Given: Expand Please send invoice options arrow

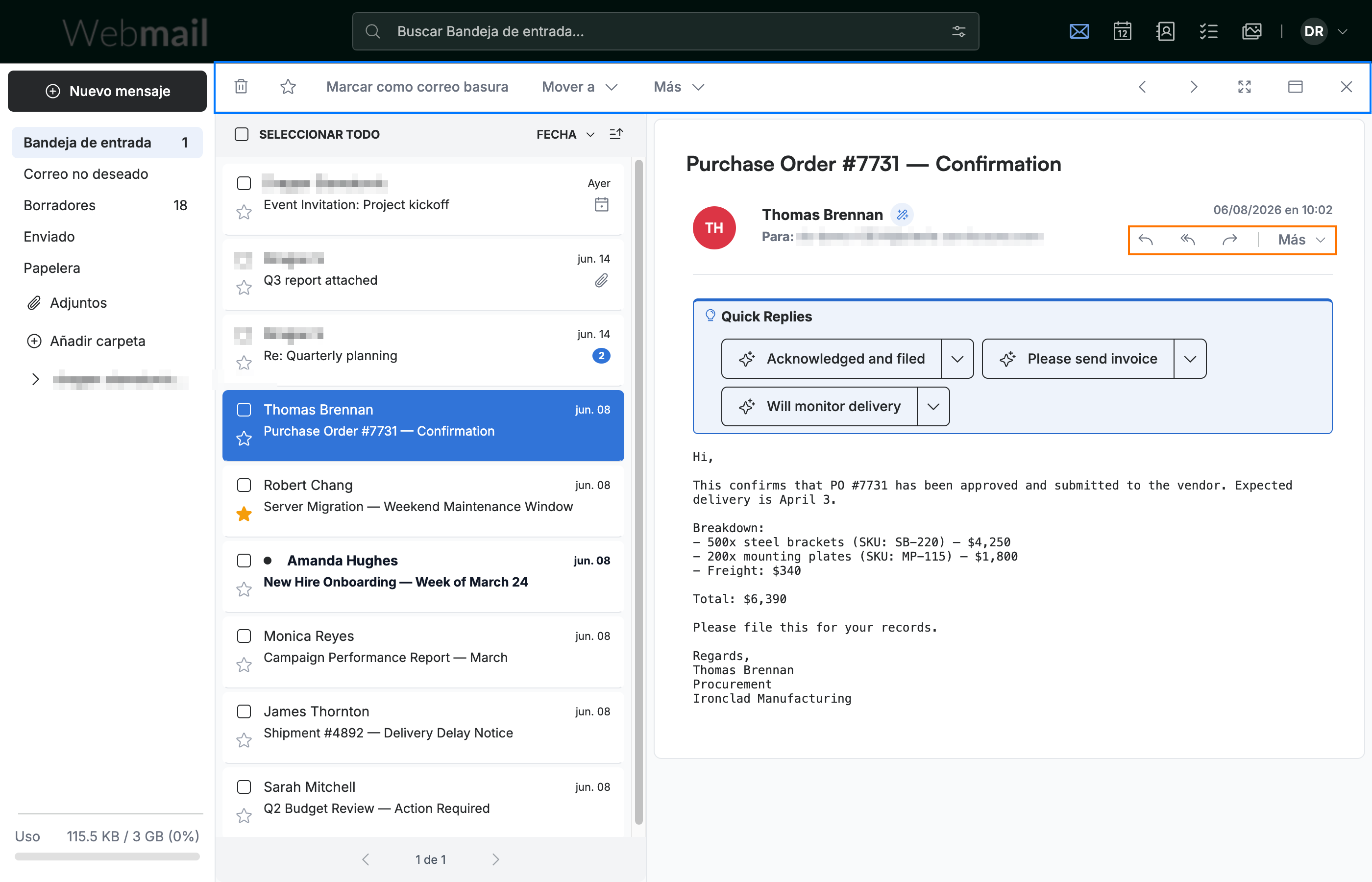Looking at the screenshot, I should pos(1190,359).
